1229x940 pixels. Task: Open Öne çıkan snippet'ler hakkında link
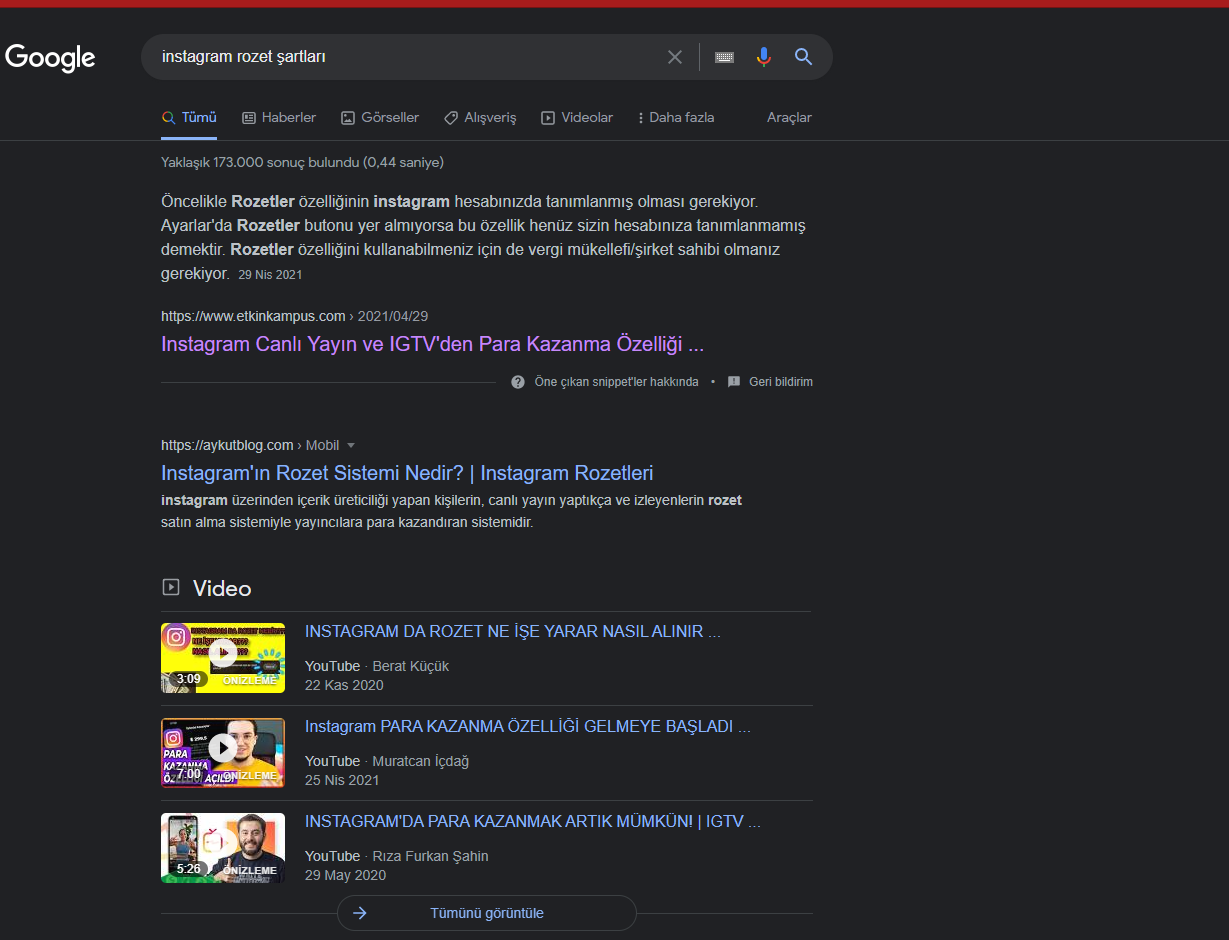616,382
